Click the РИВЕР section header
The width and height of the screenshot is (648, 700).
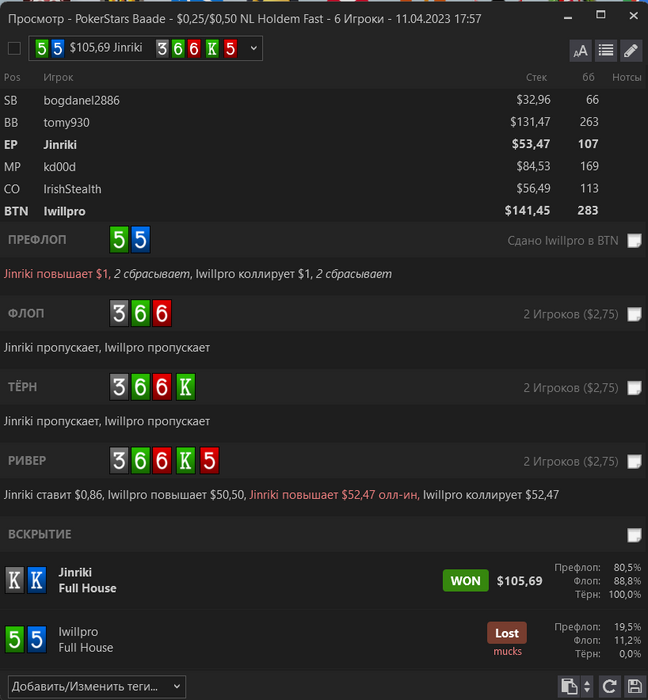tap(27, 461)
